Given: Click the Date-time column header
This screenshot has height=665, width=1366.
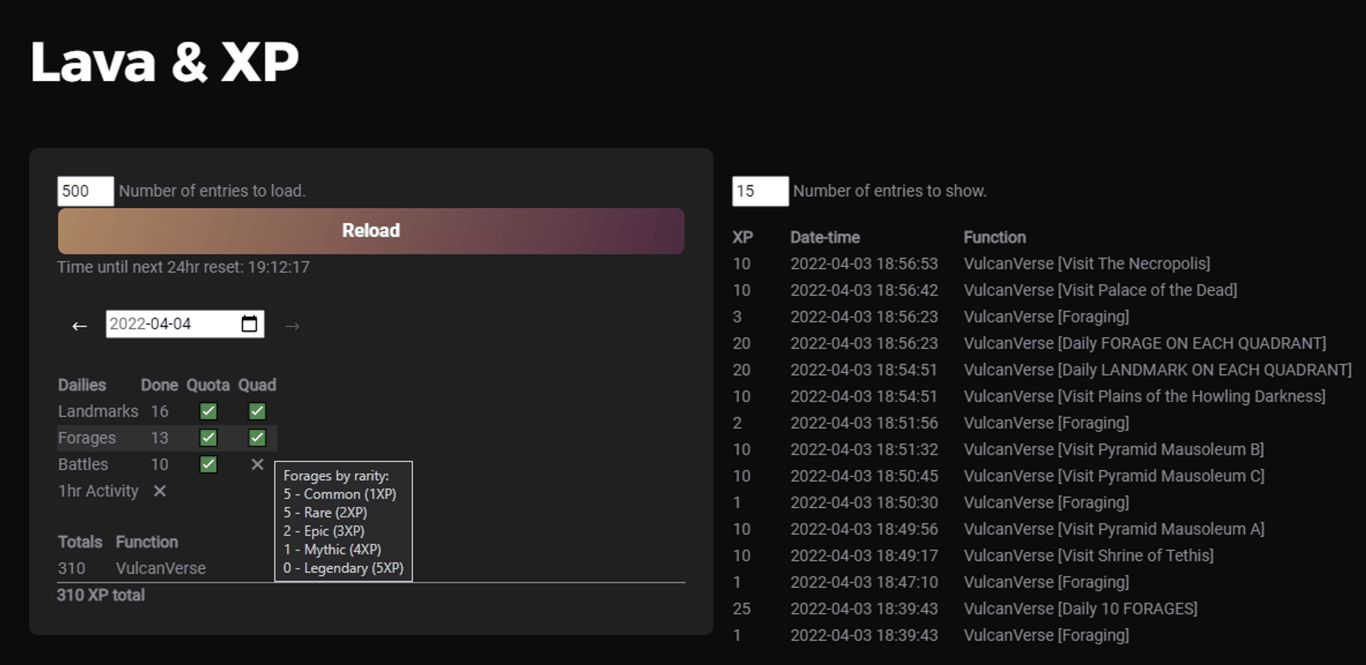Looking at the screenshot, I should point(825,237).
